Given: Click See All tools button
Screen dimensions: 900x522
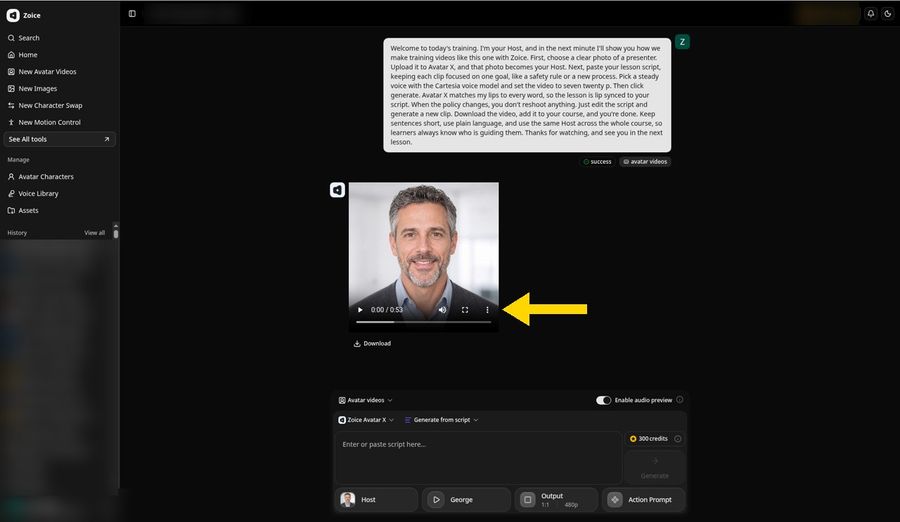Looking at the screenshot, I should [x=59, y=139].
